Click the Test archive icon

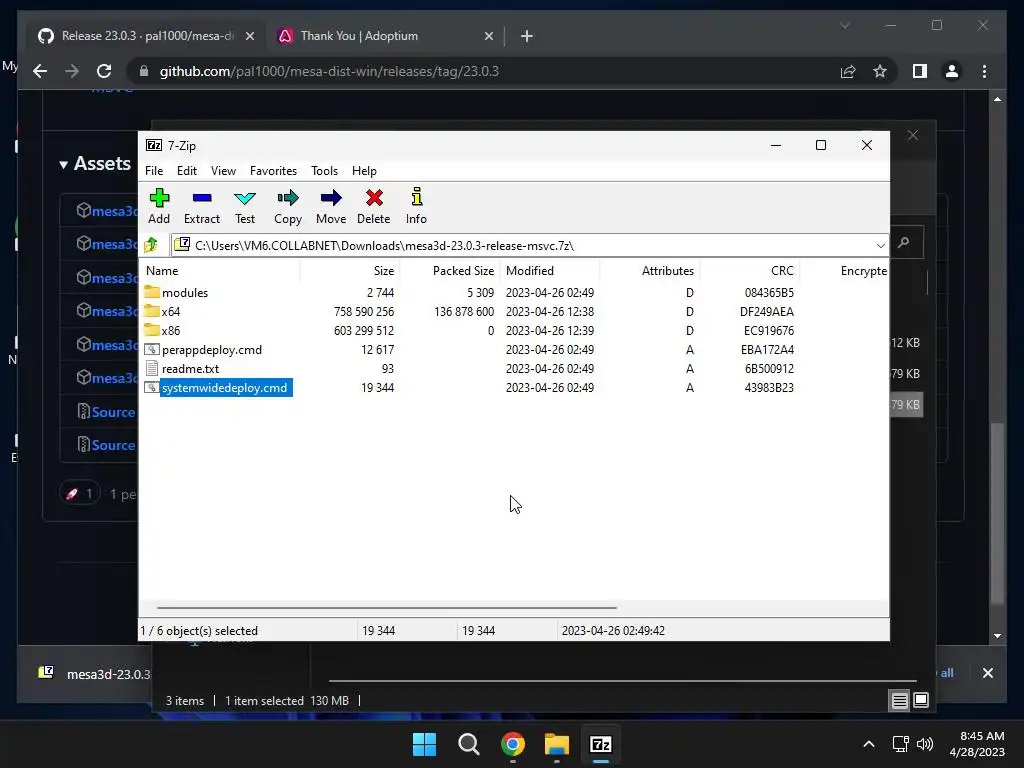pos(245,206)
